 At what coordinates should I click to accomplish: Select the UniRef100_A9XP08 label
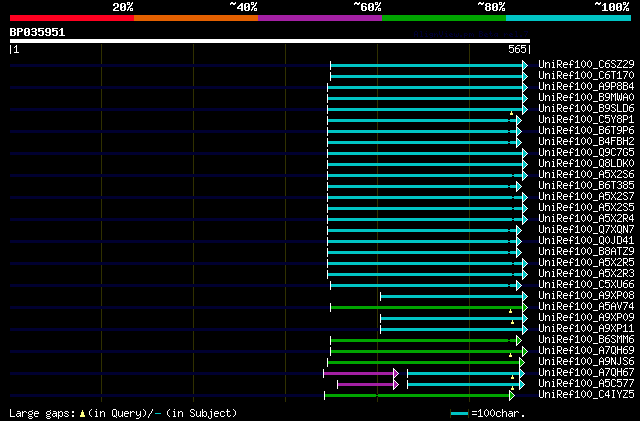586,296
